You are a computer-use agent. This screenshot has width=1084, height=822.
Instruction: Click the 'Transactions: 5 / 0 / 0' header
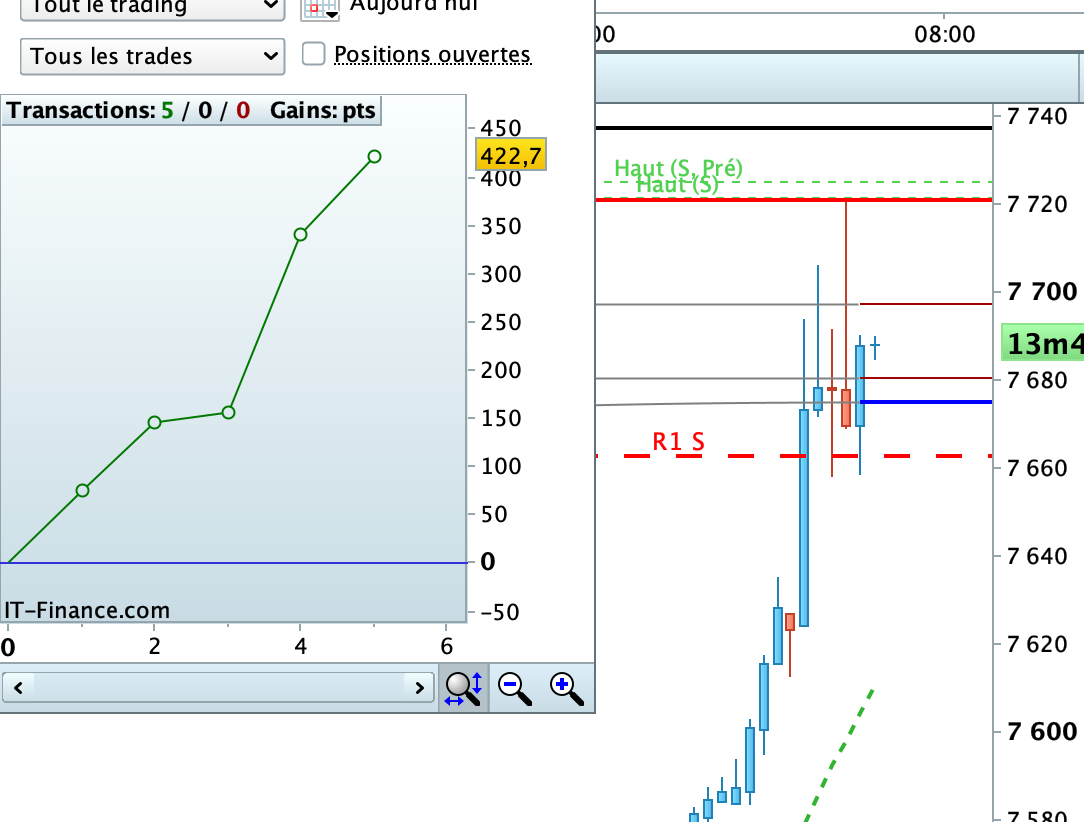click(129, 111)
